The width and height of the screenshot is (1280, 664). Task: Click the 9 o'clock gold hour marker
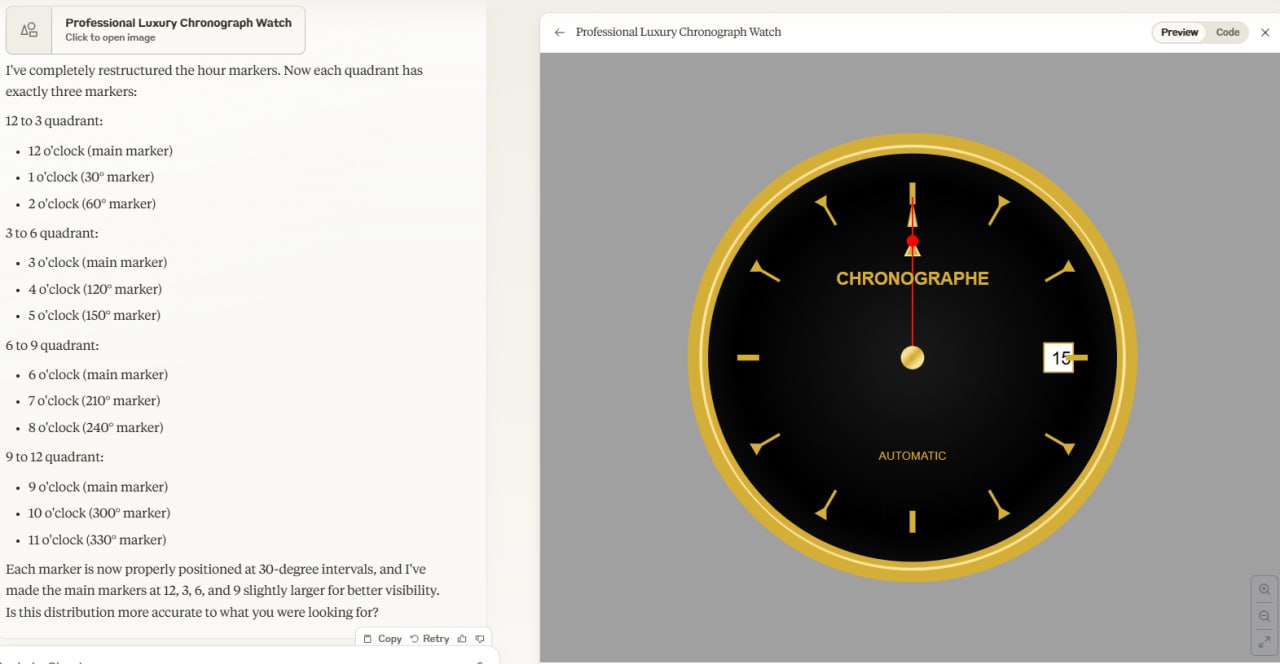[748, 358]
